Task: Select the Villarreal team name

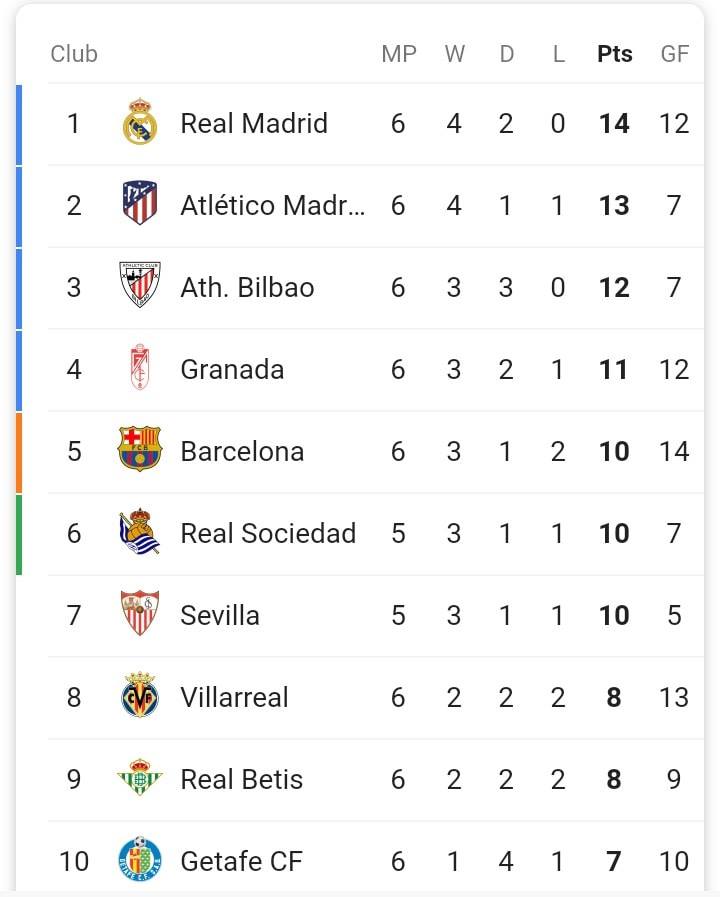Action: 234,697
